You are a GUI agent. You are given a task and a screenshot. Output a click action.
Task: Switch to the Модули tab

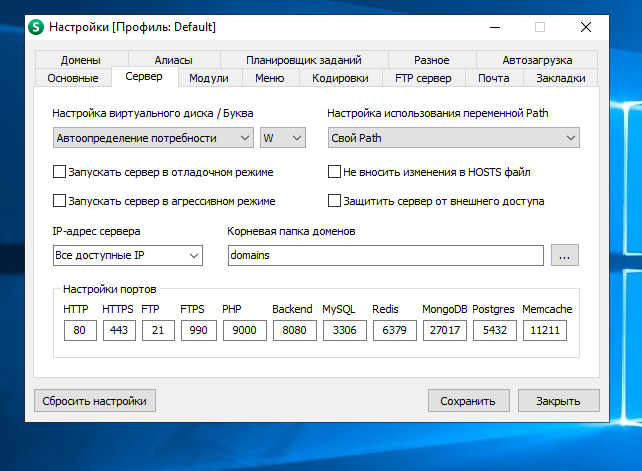208,78
